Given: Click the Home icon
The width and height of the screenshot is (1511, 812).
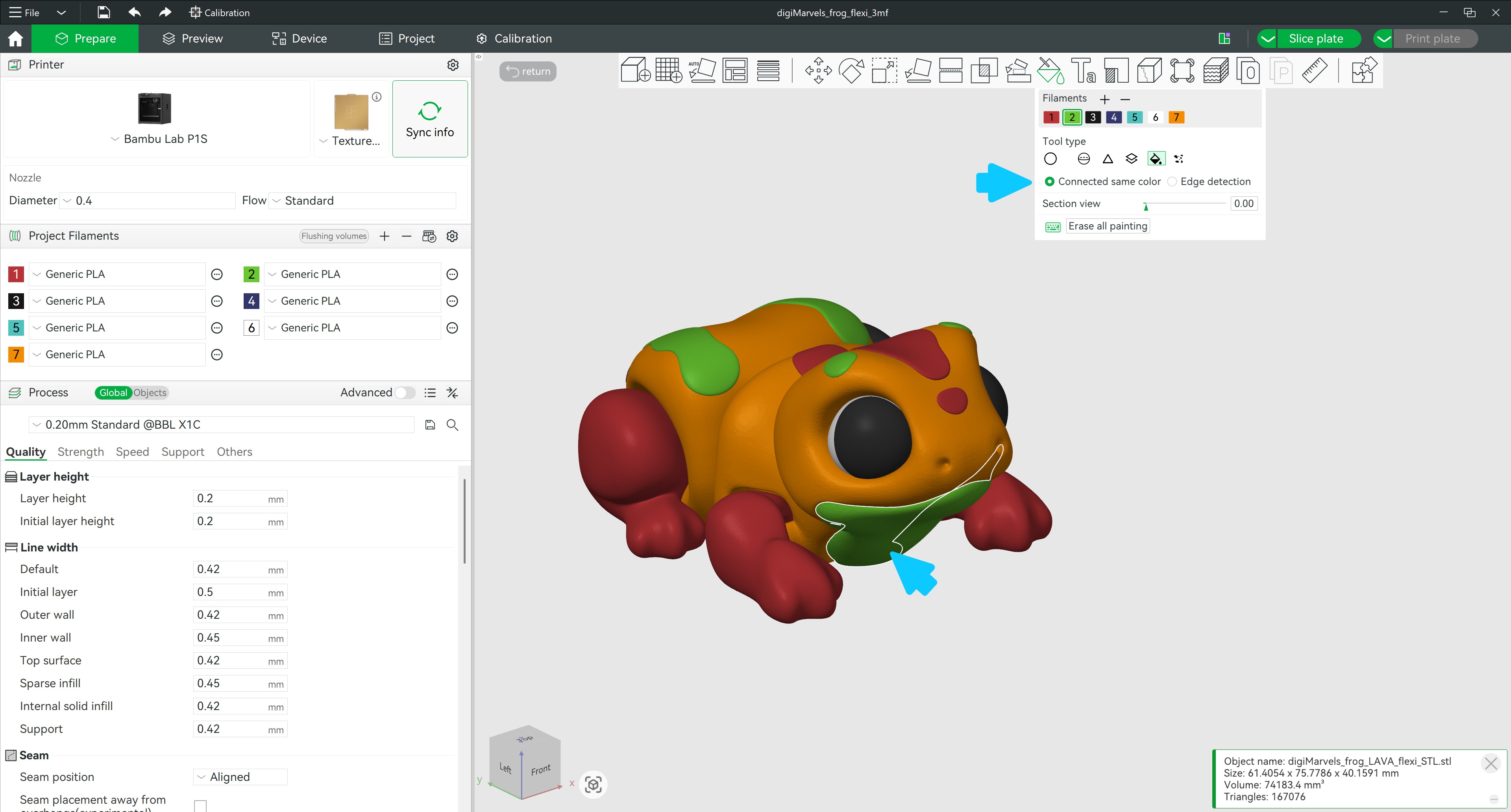Looking at the screenshot, I should pos(15,39).
